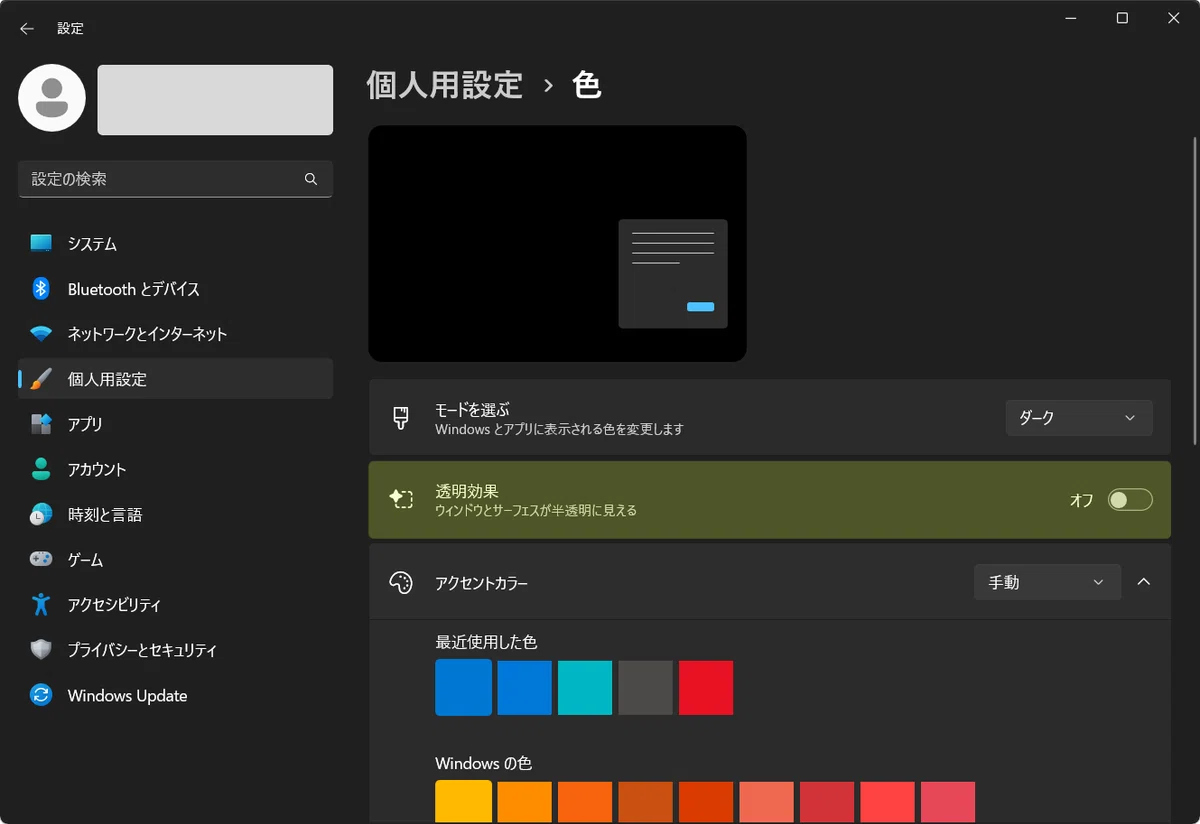Viewport: 1200px width, 824px height.
Task: Open アクセシビリティ settings category
Action: [176, 604]
